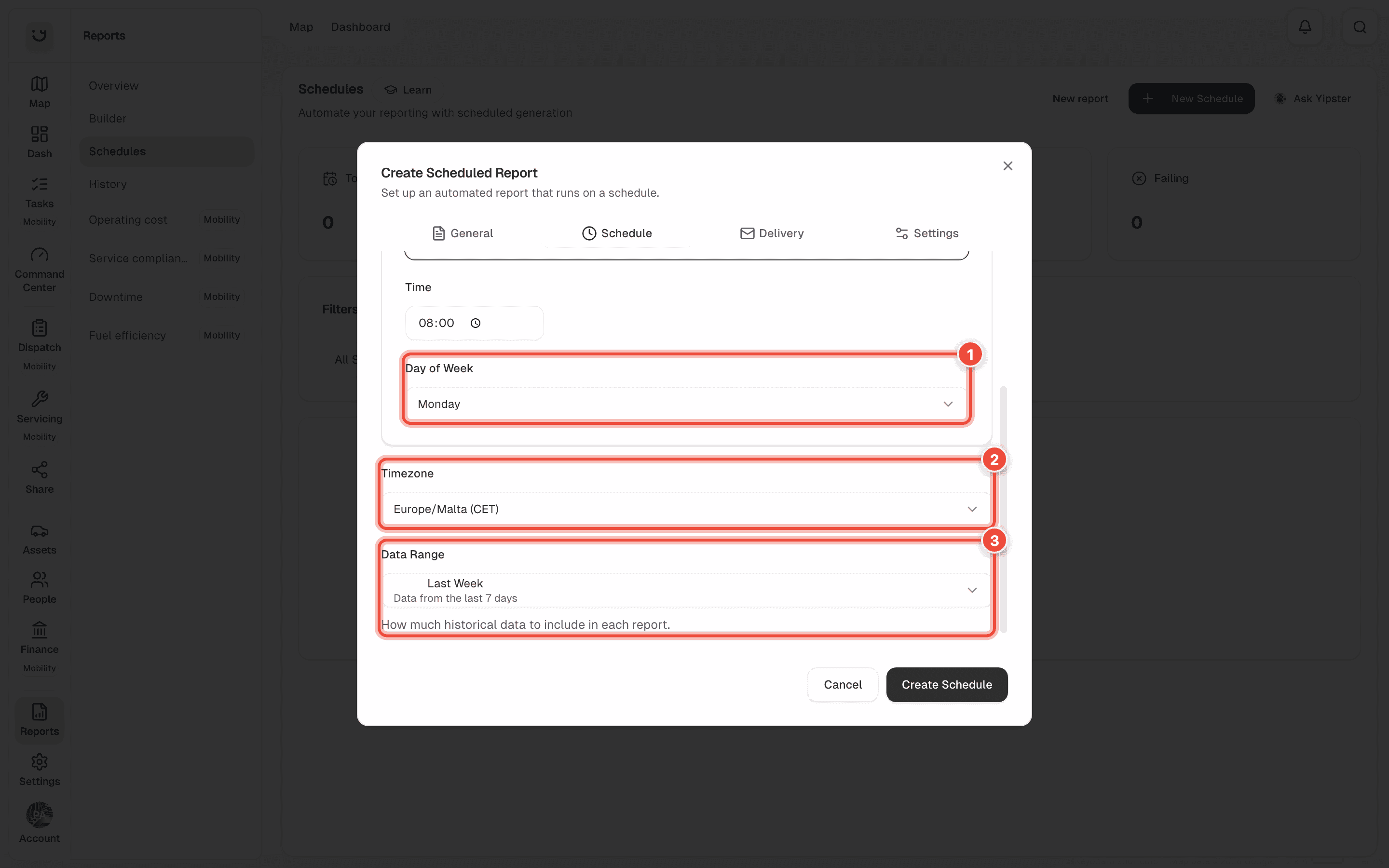Image resolution: width=1389 pixels, height=868 pixels.
Task: Click the New Schedule button
Action: pos(1191,98)
